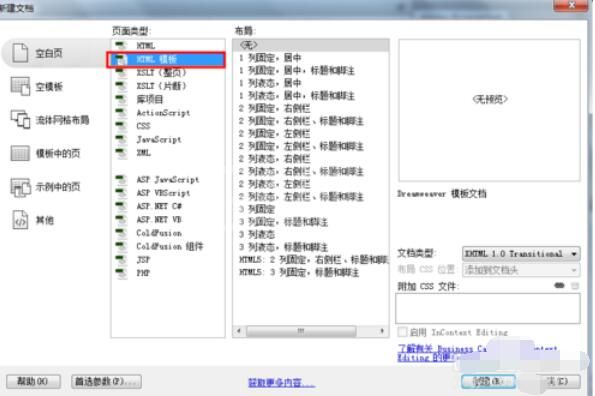Click inside the 附加 CSS 文件 list box
This screenshot has height=396, width=595.
point(488,308)
